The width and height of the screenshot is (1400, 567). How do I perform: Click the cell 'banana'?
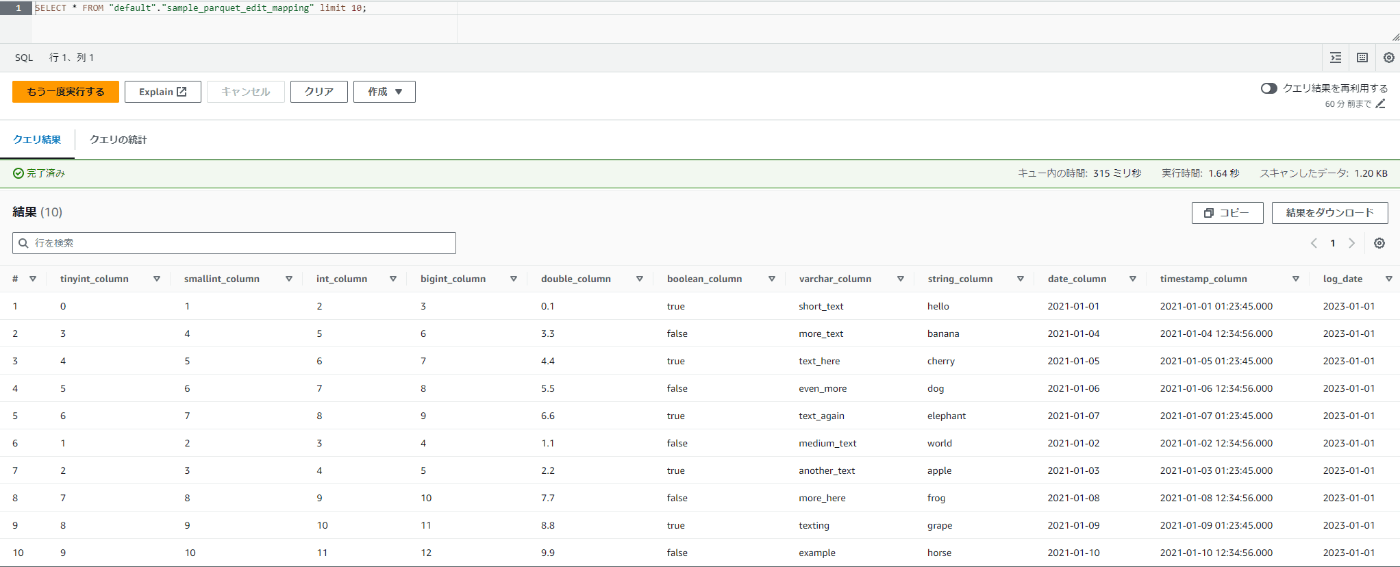pos(943,334)
